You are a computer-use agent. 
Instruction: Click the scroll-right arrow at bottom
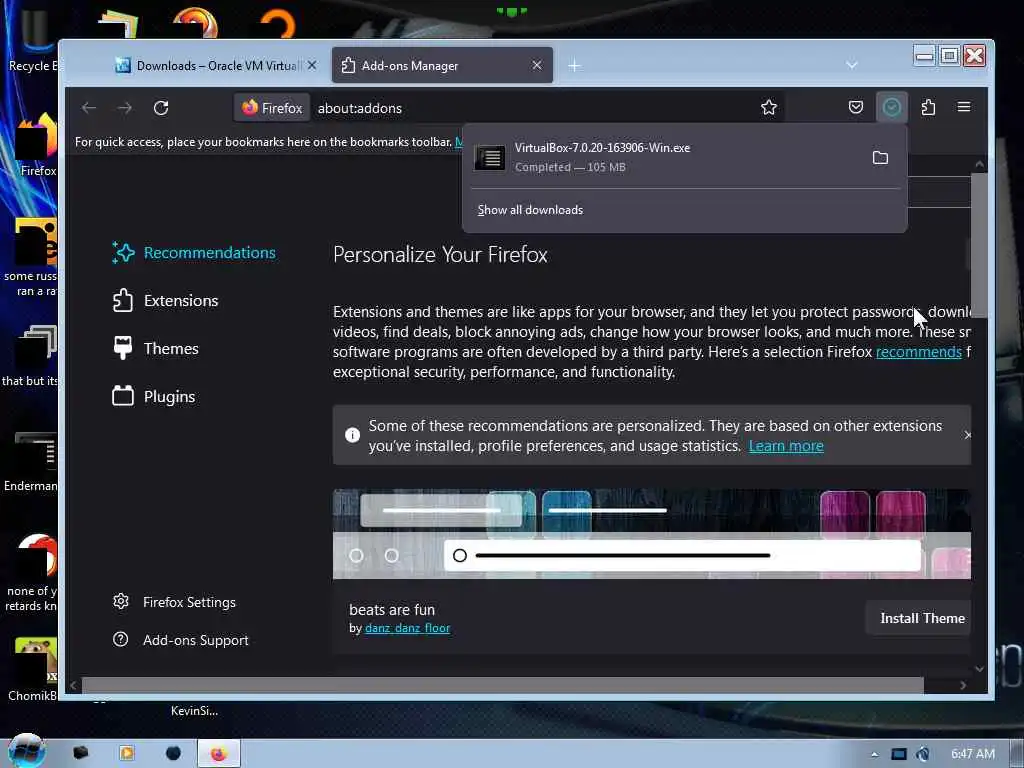click(963, 685)
